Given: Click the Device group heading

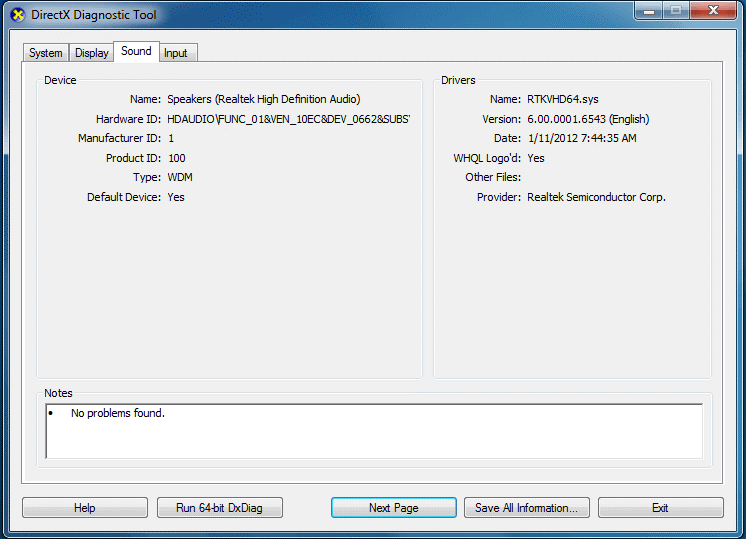Looking at the screenshot, I should (x=60, y=80).
